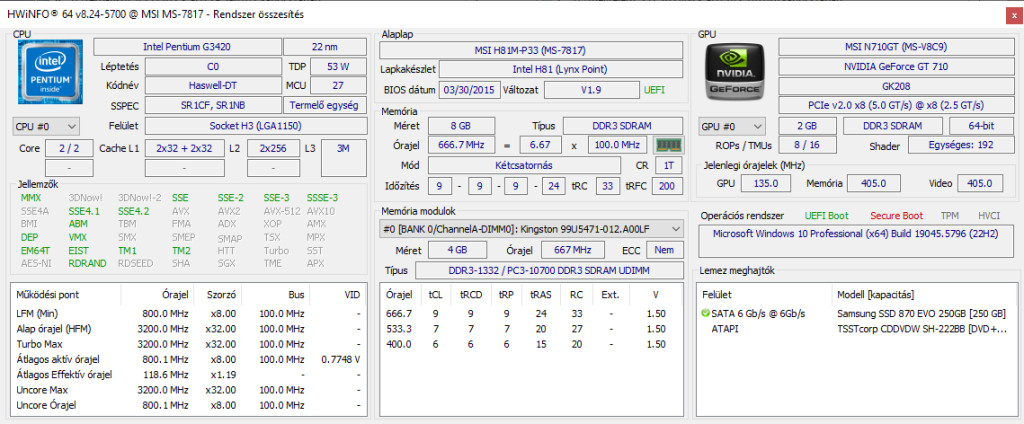Click the Haswell-DT codename field
Screen dimensions: 1024x424
tap(213, 86)
